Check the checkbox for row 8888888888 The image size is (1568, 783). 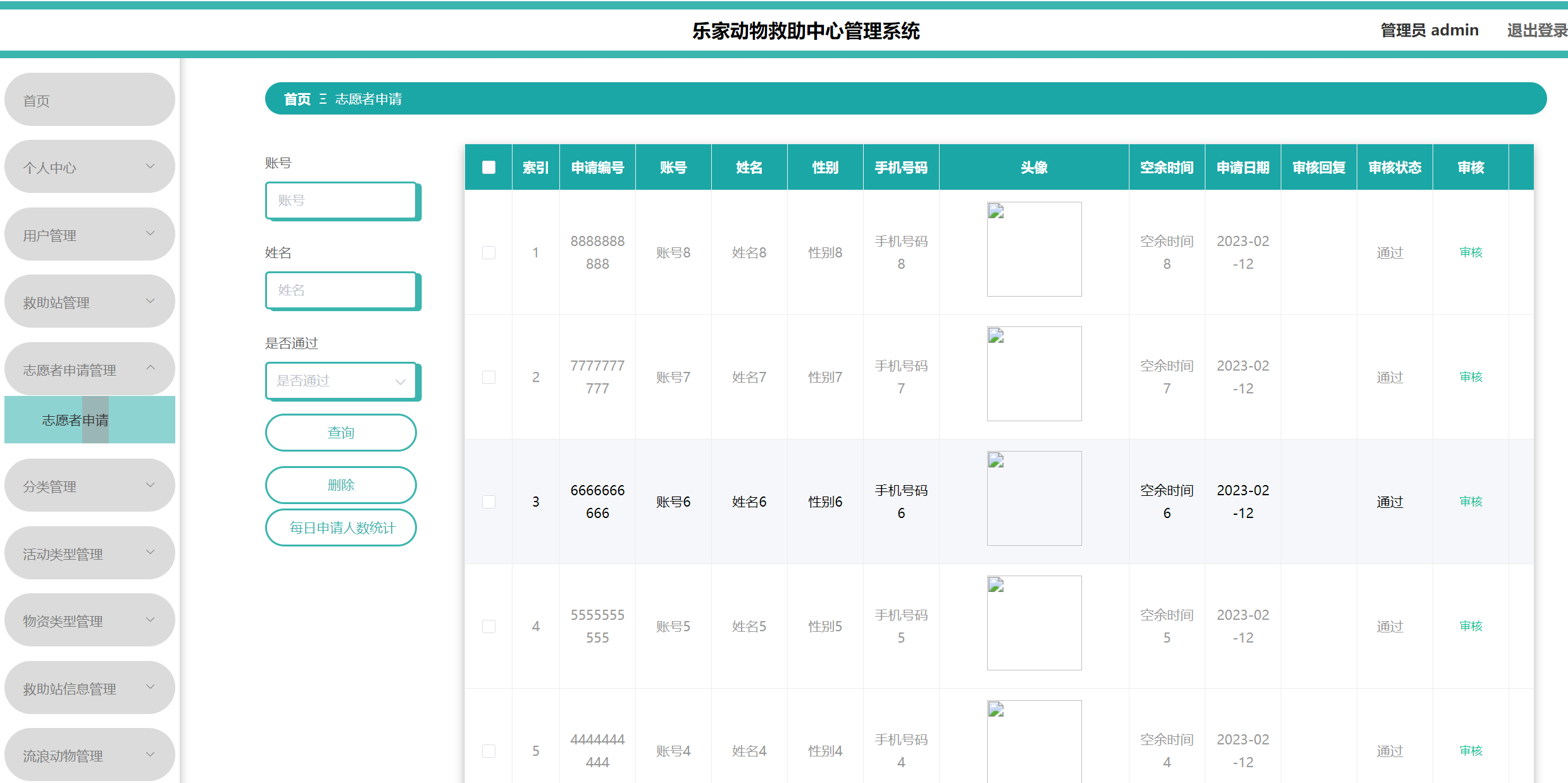tap(488, 252)
